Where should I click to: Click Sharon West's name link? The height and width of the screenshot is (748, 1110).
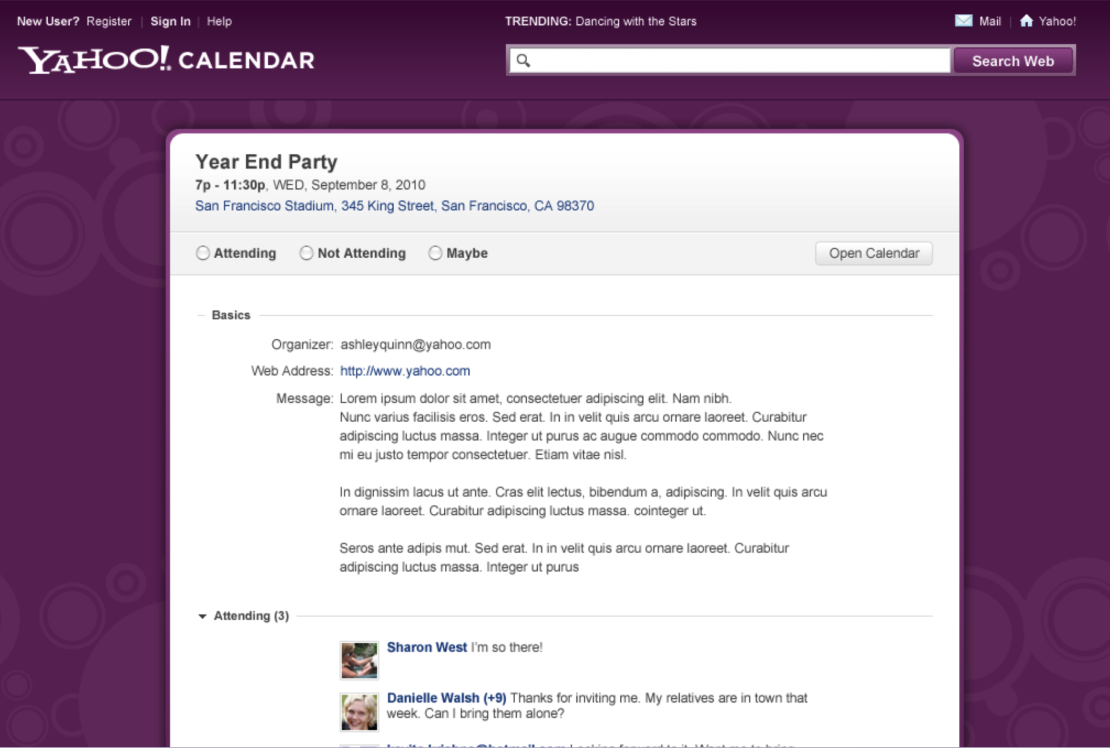pos(427,647)
